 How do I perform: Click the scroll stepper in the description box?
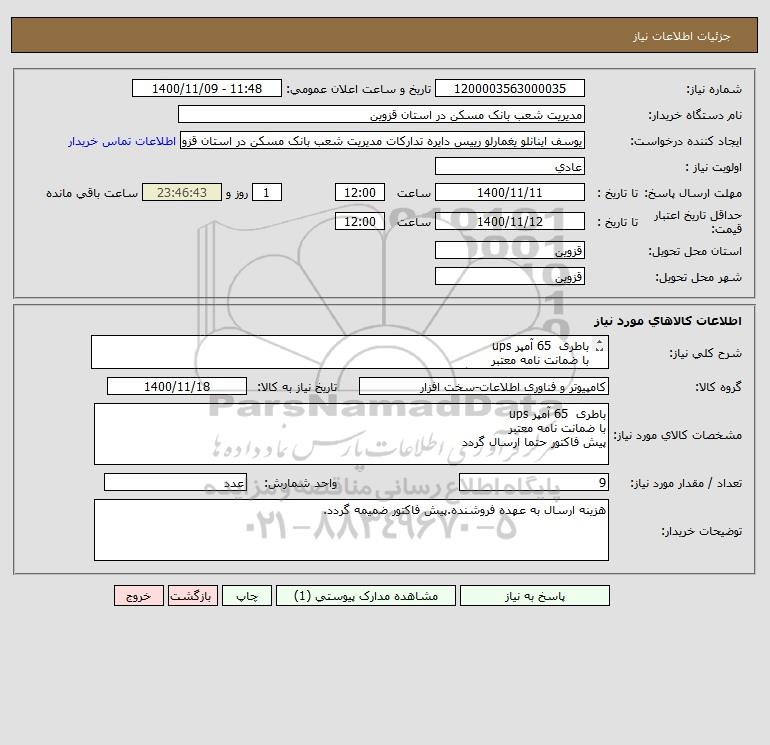(599, 346)
